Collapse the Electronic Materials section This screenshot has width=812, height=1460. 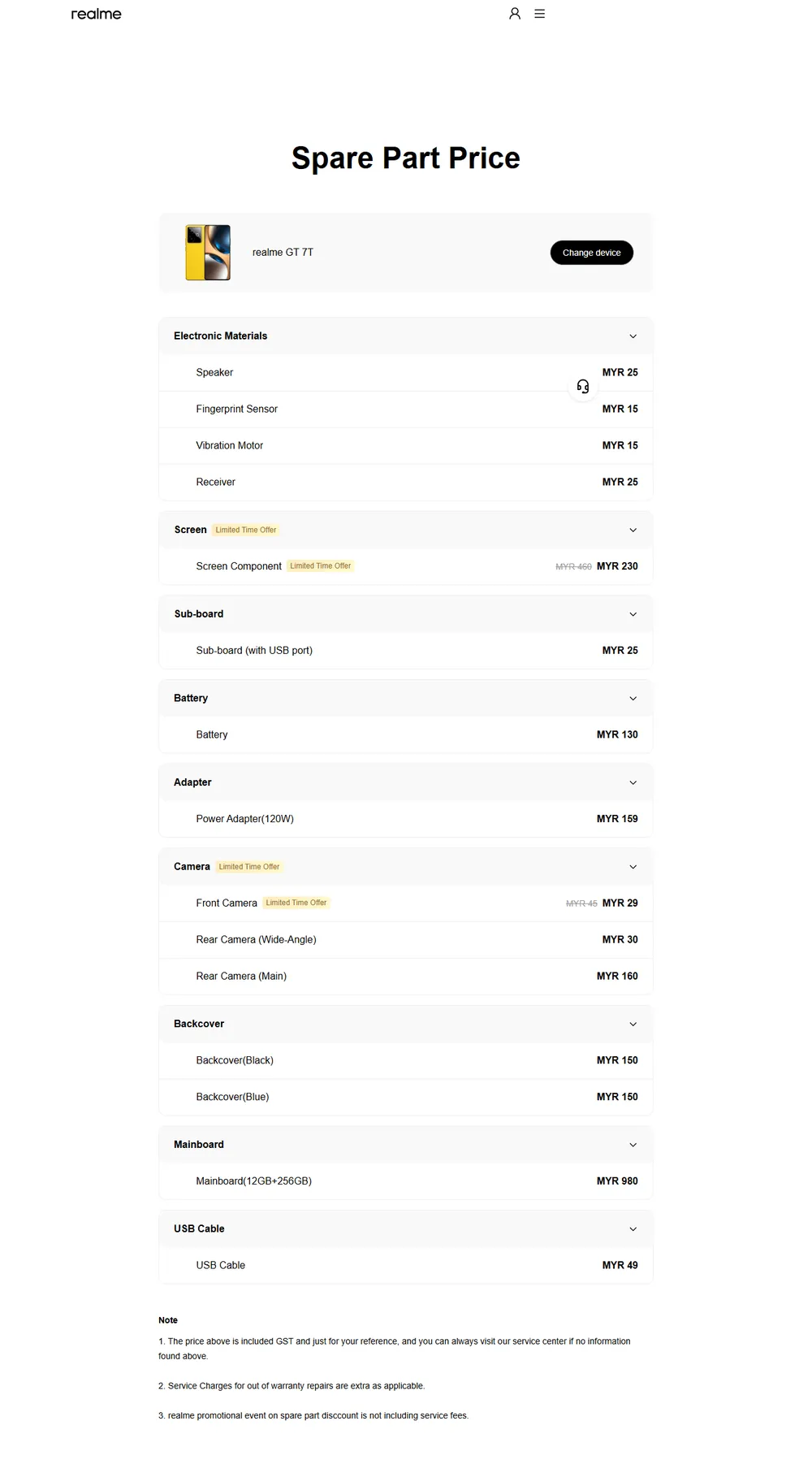406,336
